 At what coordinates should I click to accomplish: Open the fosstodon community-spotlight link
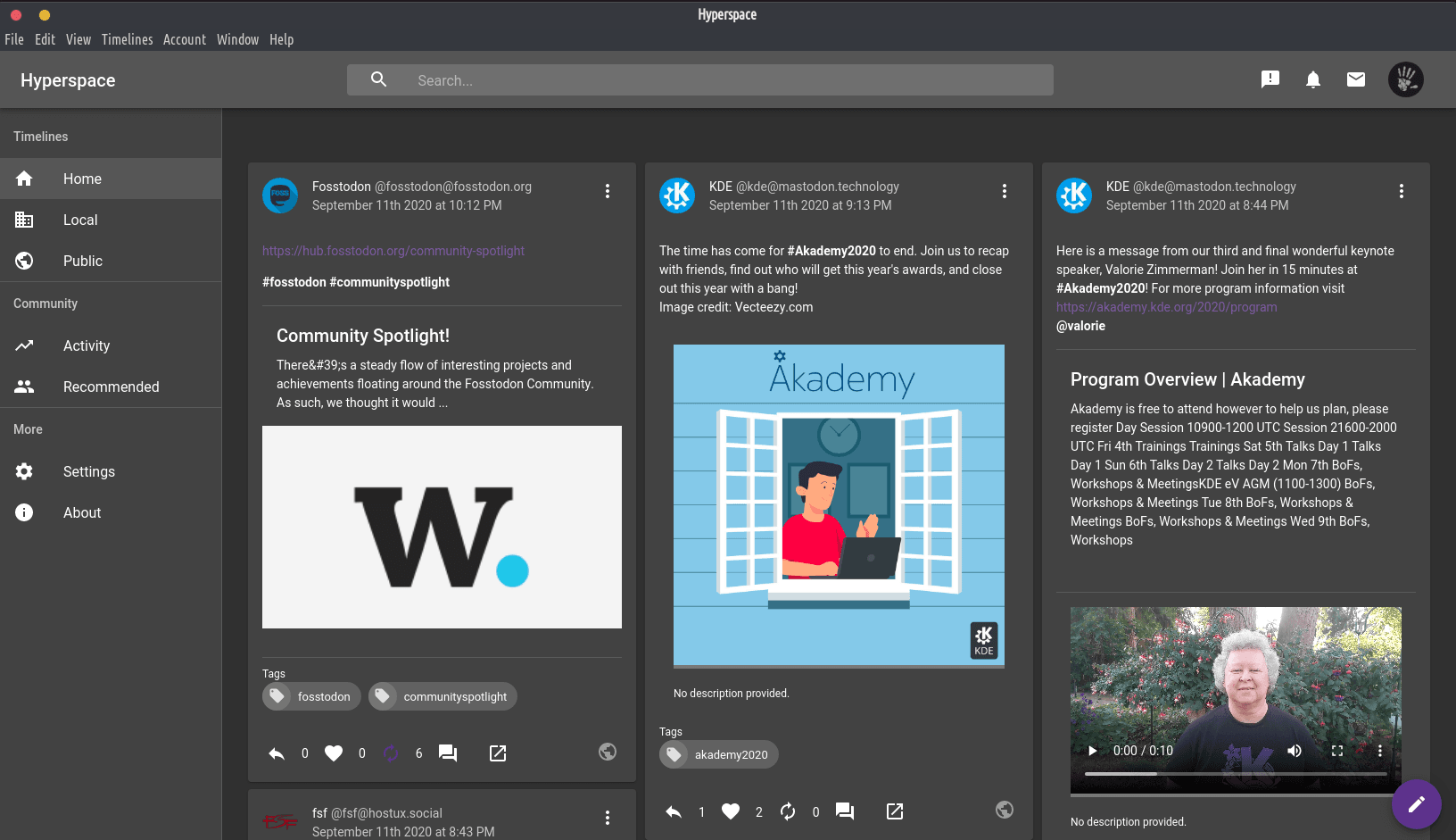pos(393,251)
